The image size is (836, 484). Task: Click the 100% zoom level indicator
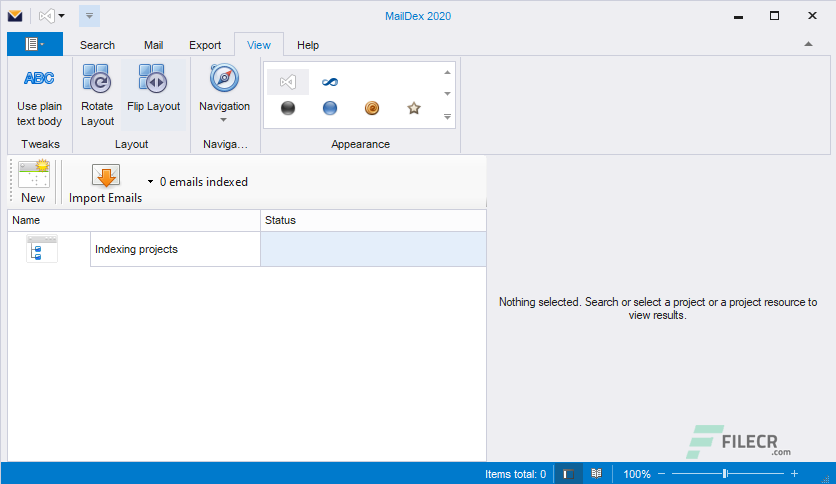pyautogui.click(x=637, y=474)
